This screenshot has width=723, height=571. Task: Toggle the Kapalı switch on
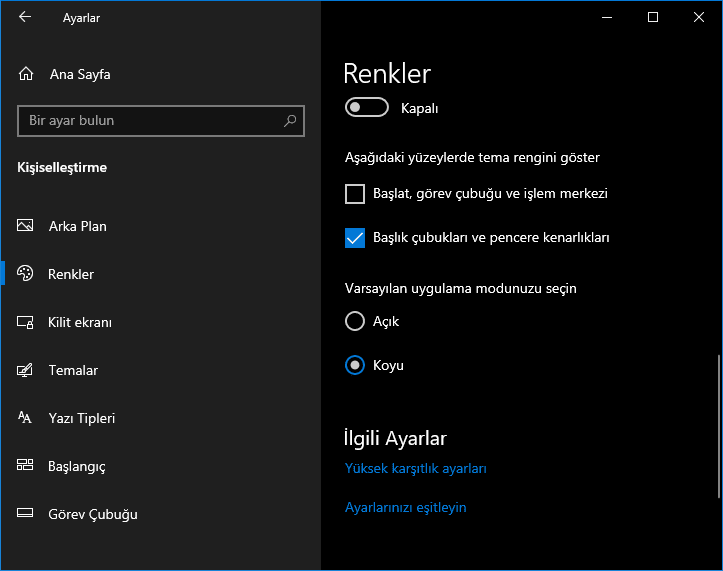[367, 107]
